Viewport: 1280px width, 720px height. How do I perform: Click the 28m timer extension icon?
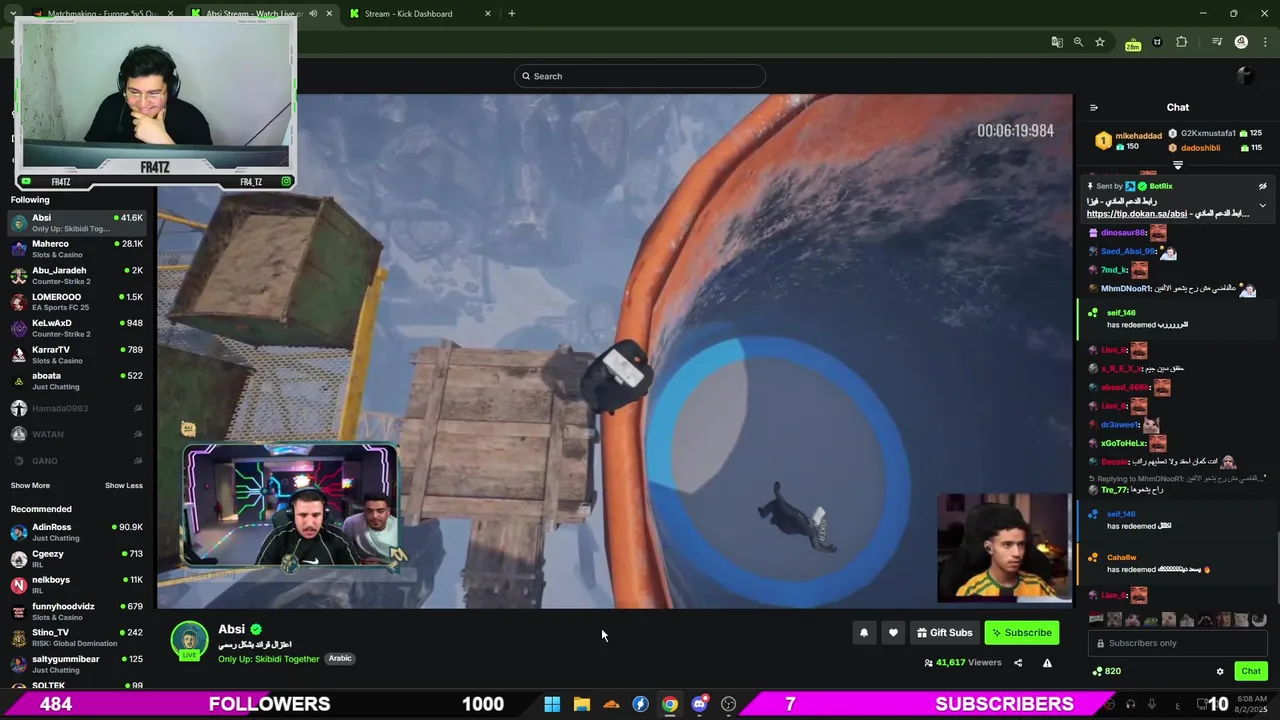pyautogui.click(x=1132, y=43)
